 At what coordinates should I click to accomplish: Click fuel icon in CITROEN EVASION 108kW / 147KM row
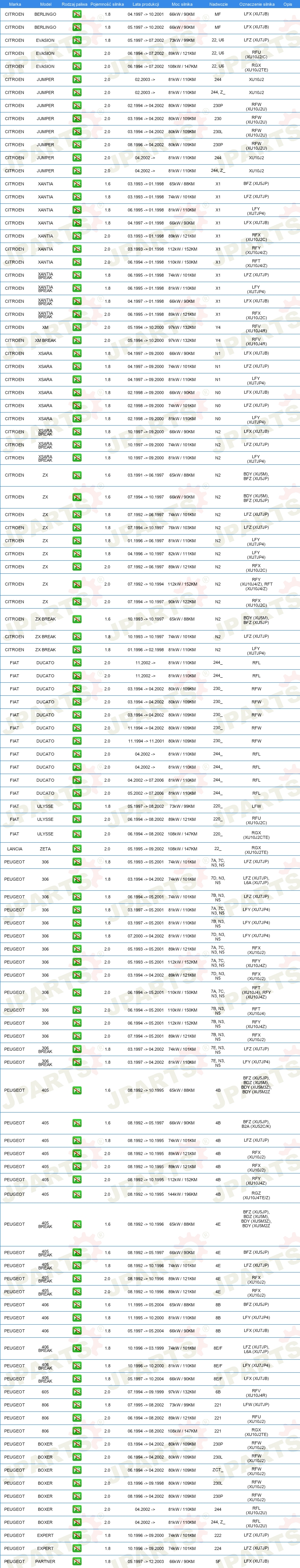pos(77,66)
